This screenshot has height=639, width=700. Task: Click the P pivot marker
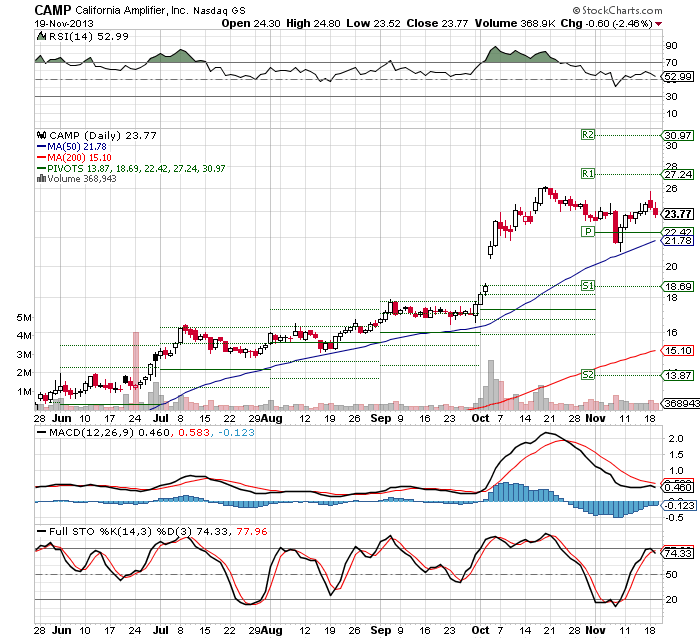588,231
